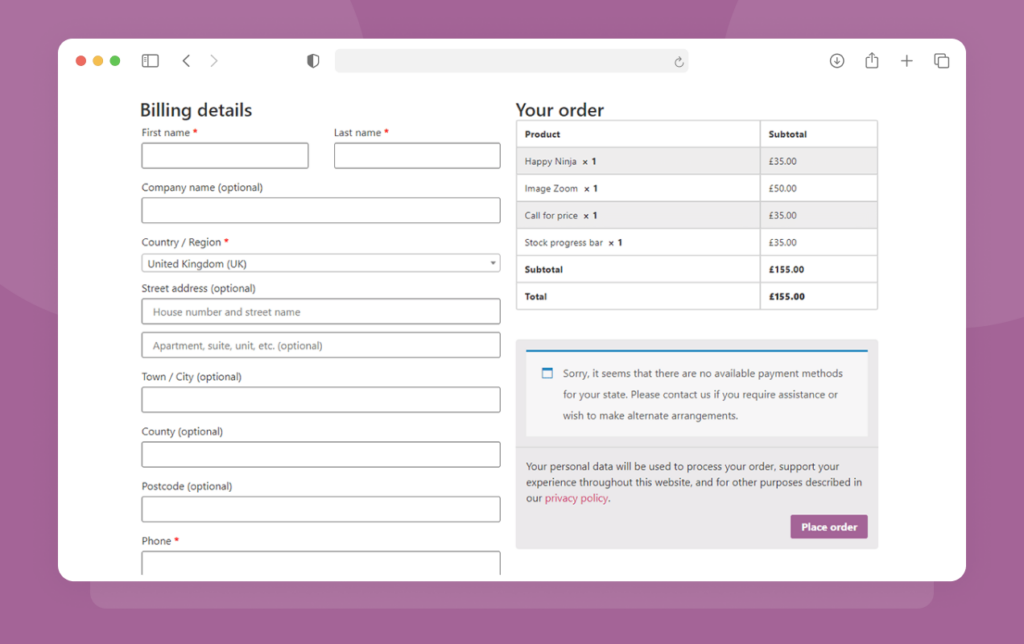Viewport: 1024px width, 644px height.
Task: Toggle the browser sidebar icon
Action: [150, 61]
